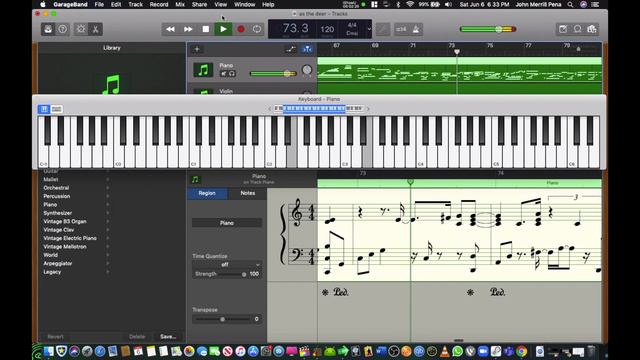
Task: Switch to the Region tab
Action: coord(207,193)
